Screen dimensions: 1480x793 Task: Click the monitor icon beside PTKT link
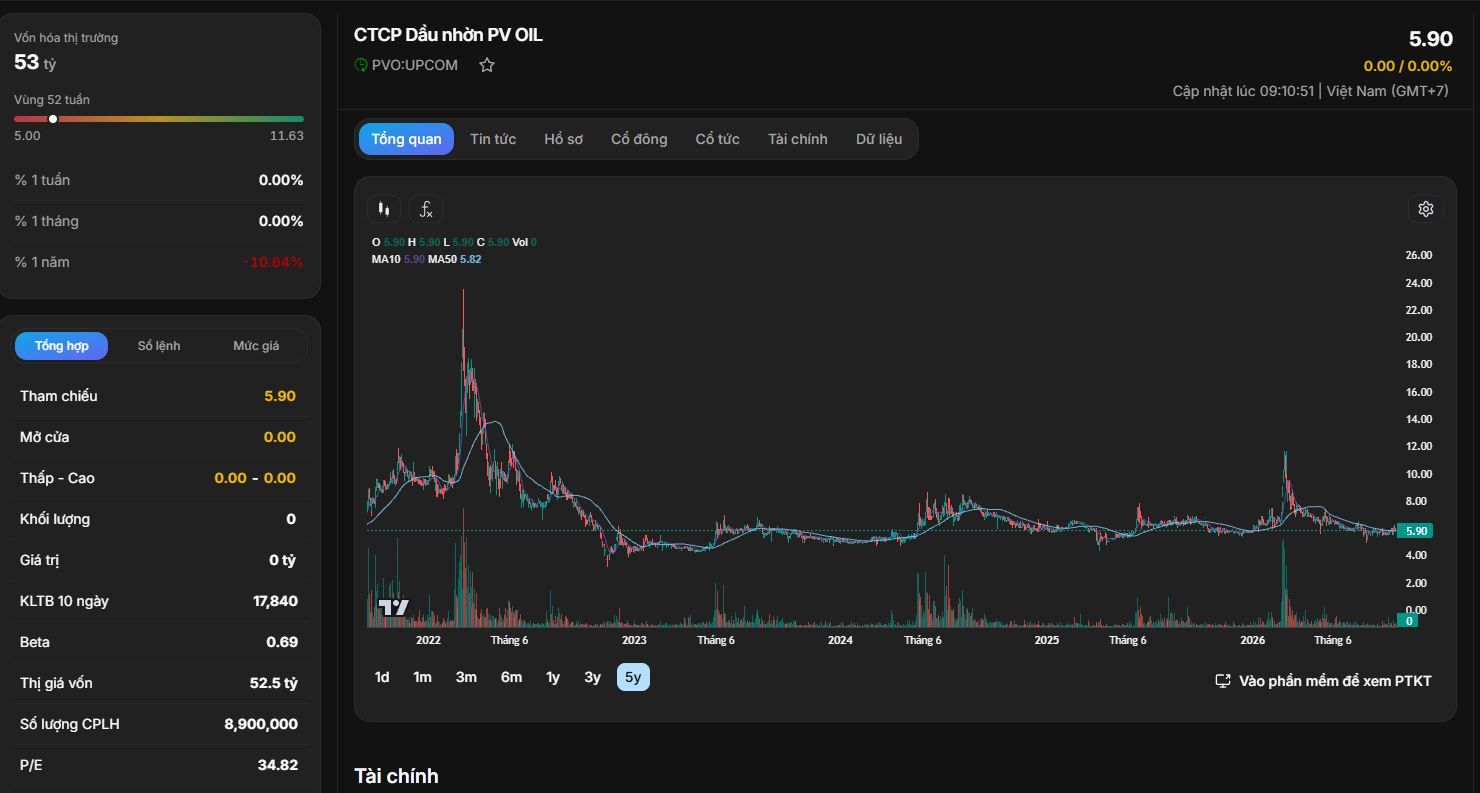(1222, 681)
